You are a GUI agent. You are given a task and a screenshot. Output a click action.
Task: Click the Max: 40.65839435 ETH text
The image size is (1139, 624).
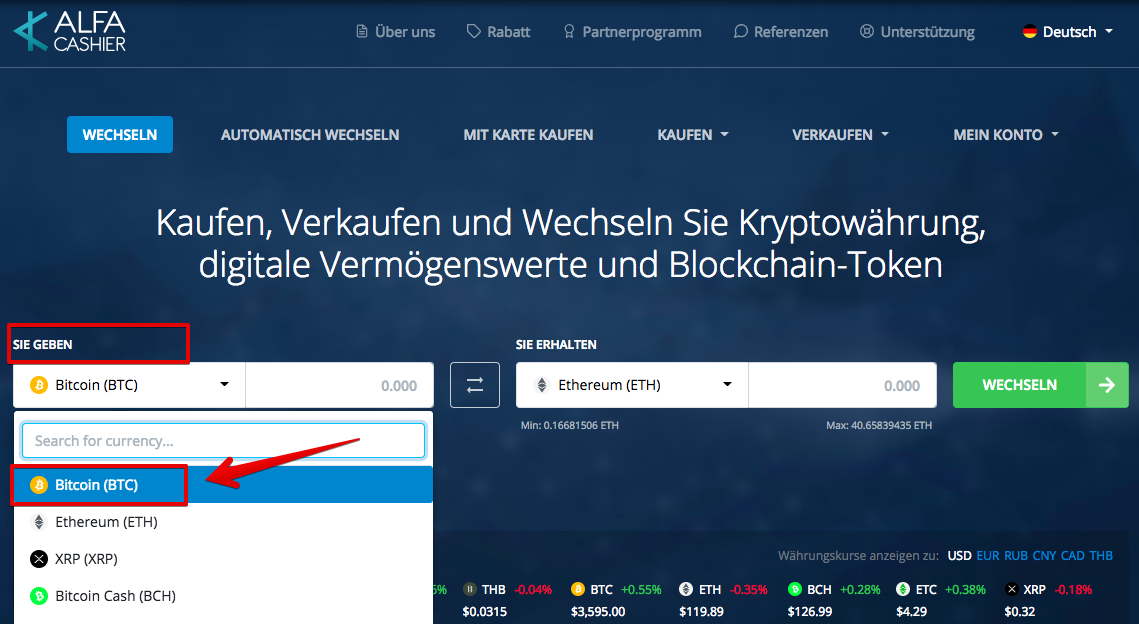click(x=879, y=425)
